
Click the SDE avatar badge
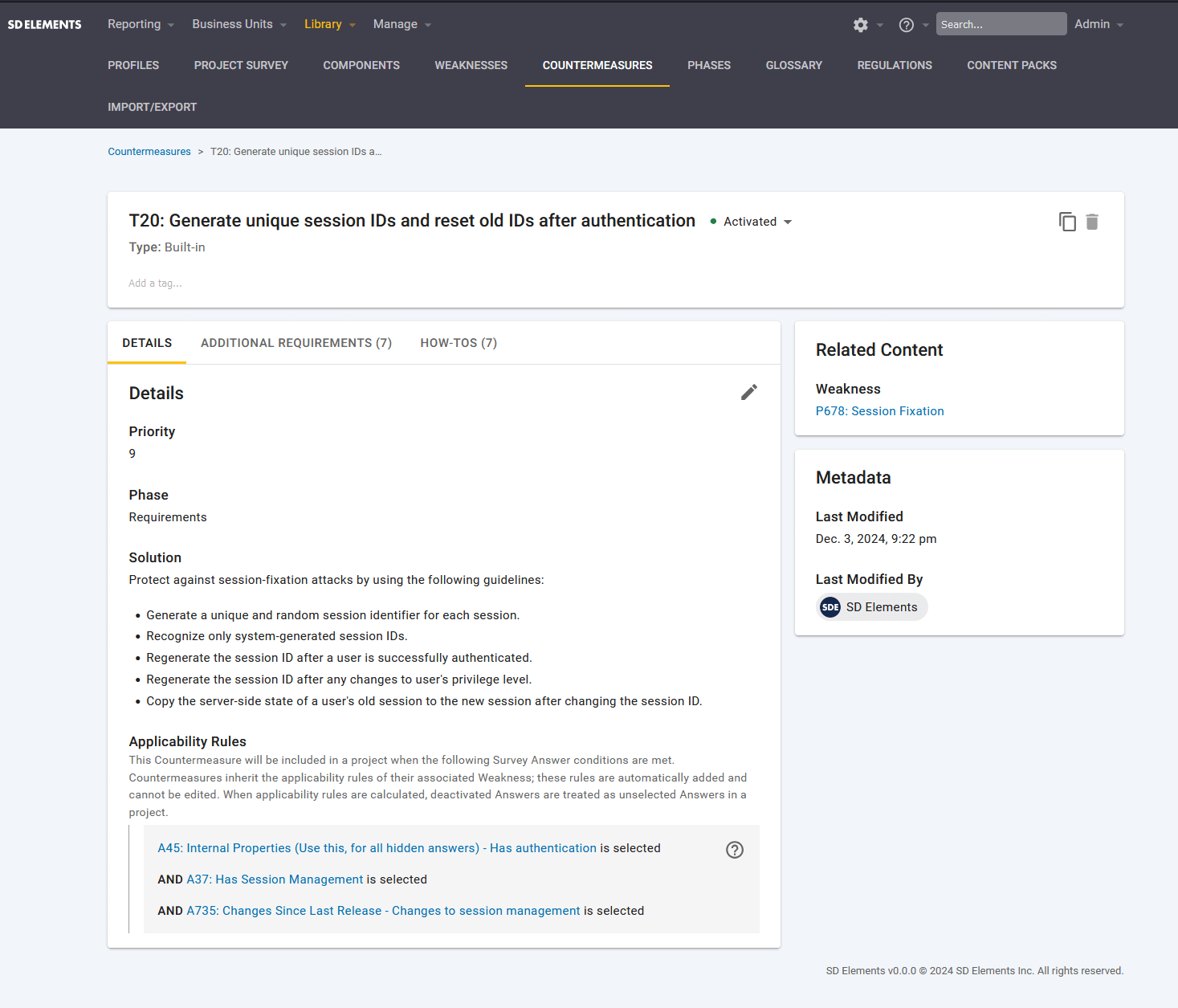[x=830, y=607]
